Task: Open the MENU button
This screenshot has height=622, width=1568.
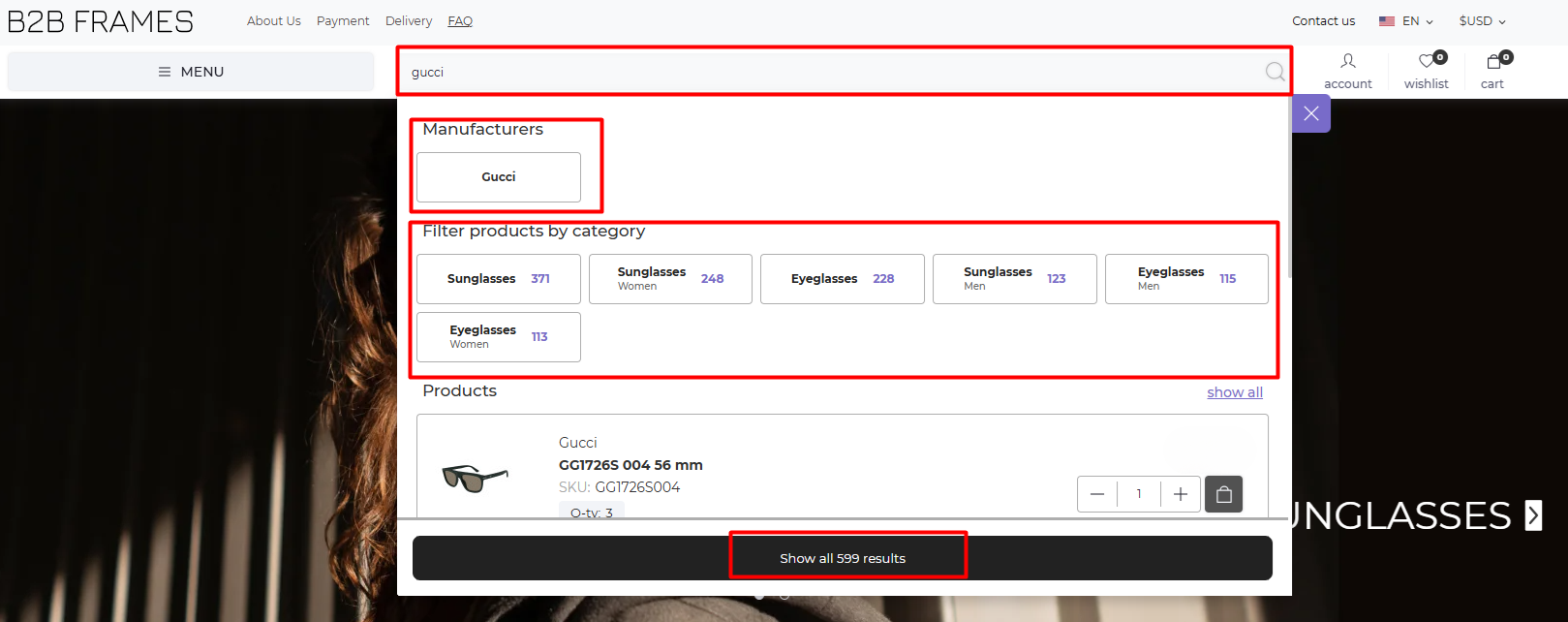Action: (x=191, y=72)
